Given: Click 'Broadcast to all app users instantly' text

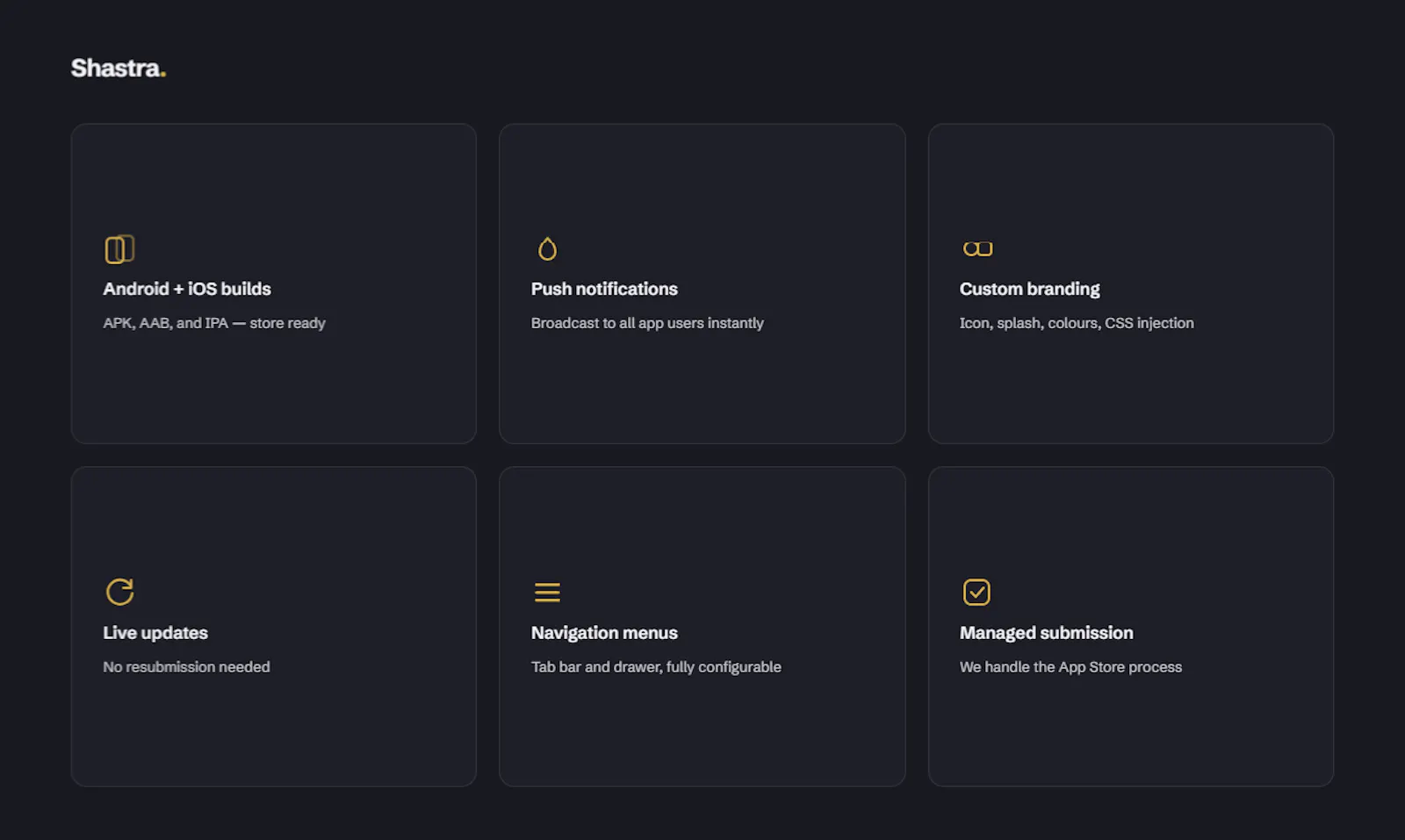Looking at the screenshot, I should point(647,323).
